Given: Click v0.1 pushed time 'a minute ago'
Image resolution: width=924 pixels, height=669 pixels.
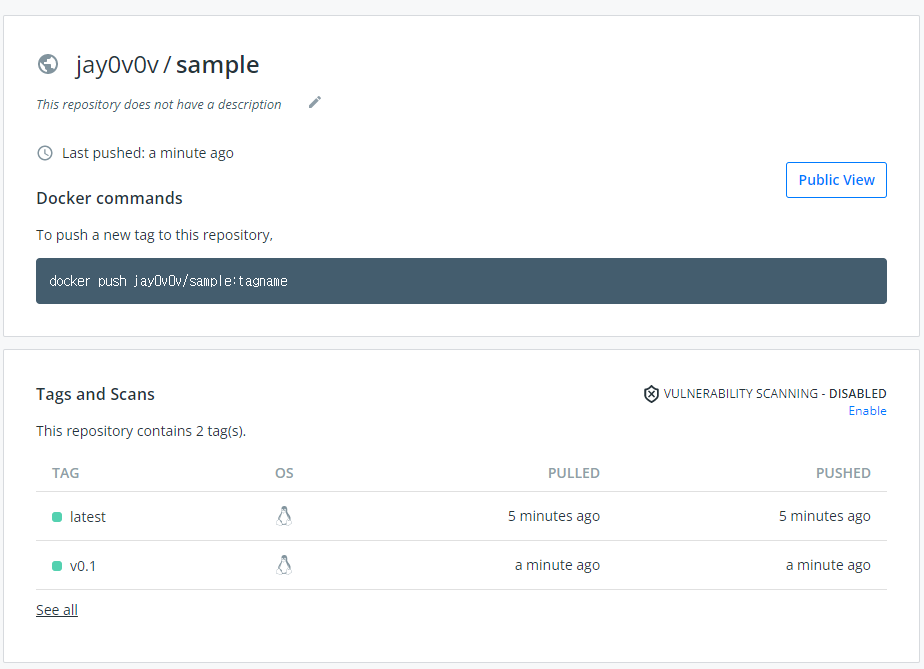Looking at the screenshot, I should [828, 565].
